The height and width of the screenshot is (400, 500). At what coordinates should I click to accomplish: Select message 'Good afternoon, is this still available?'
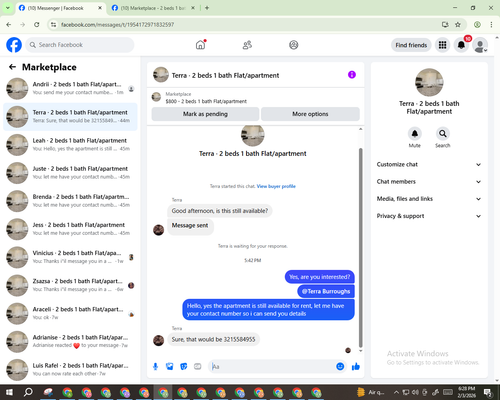[220, 211]
